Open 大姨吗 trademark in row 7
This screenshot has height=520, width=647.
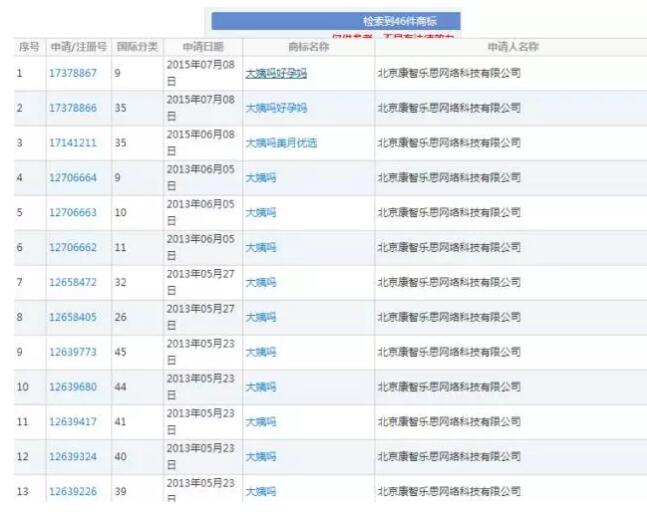coord(261,283)
